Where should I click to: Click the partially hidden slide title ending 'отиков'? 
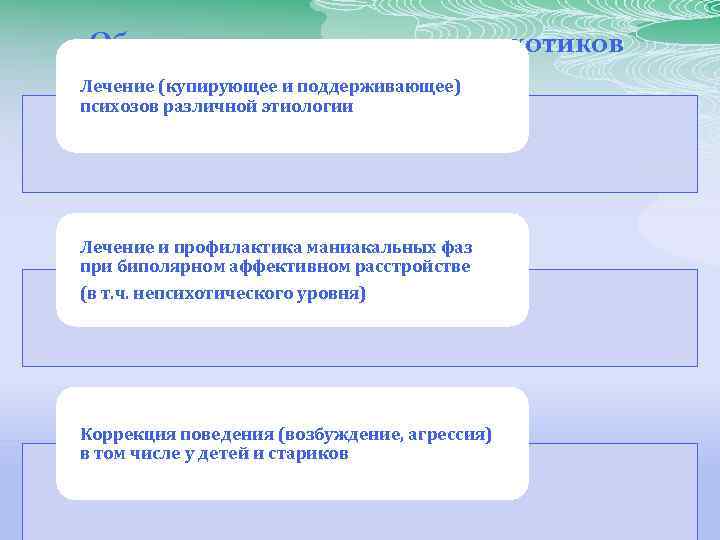tap(356, 44)
